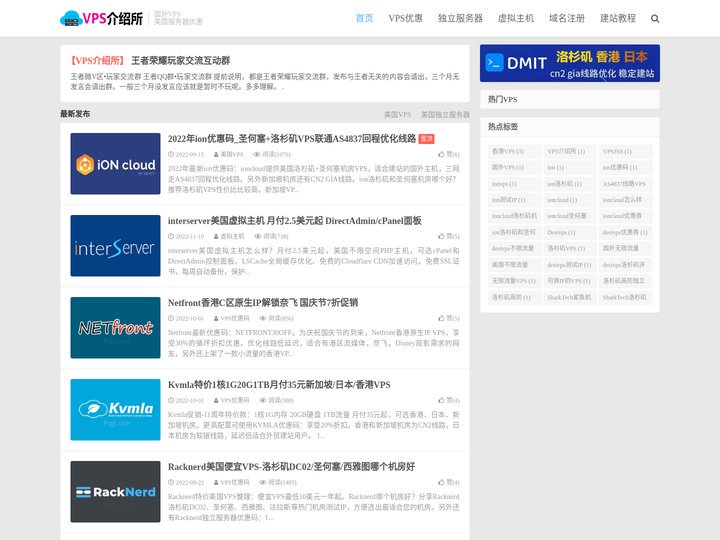Click the 虚拟主机 category of interserver article

pyautogui.click(x=232, y=236)
